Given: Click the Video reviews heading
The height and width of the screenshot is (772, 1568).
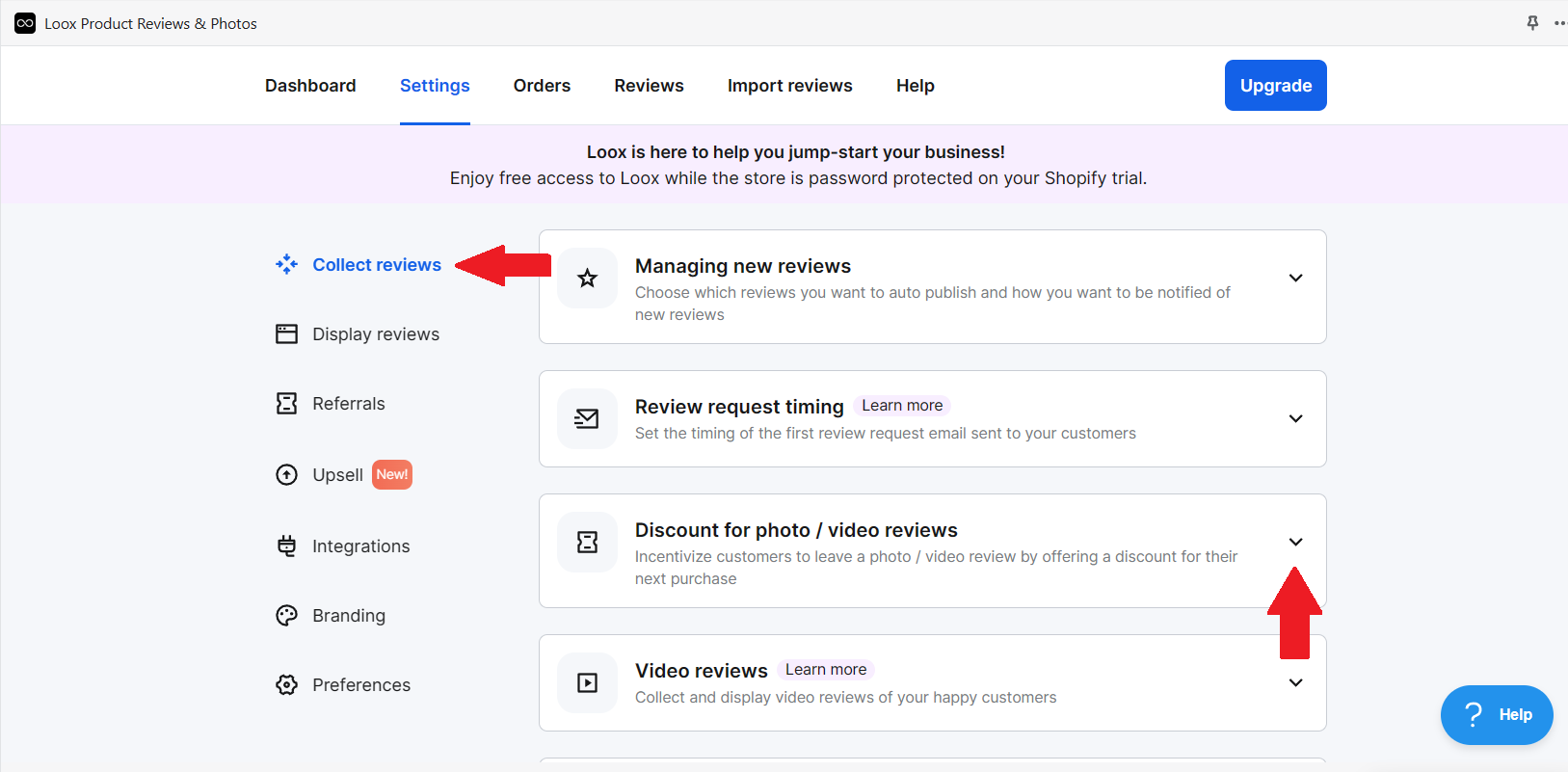Looking at the screenshot, I should [x=702, y=671].
